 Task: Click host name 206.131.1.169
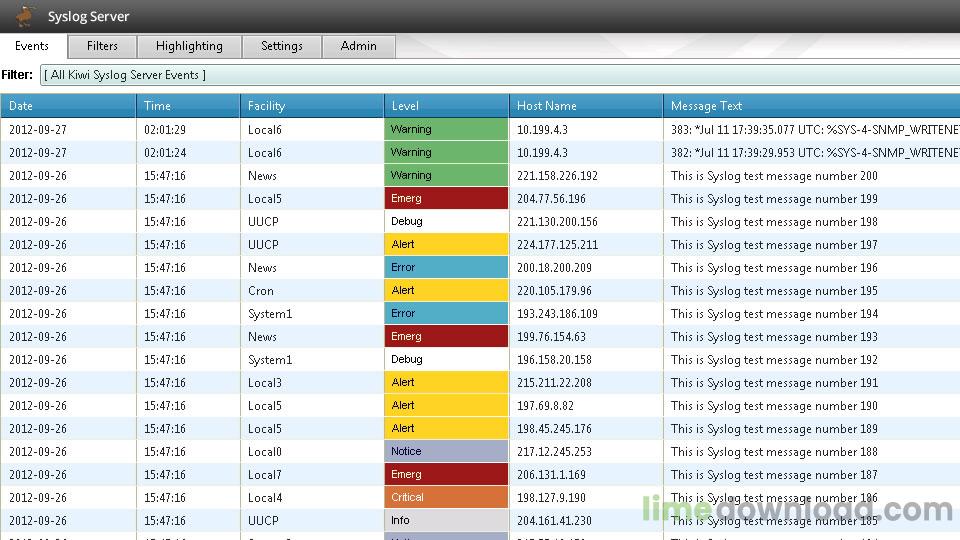coord(551,474)
